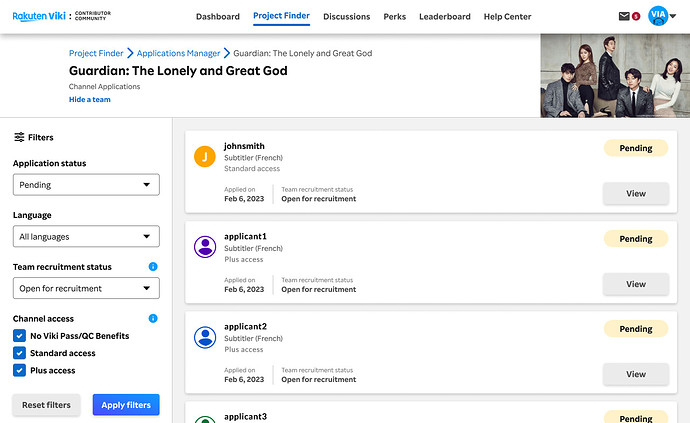690x423 pixels.
Task: Select the Project Finder tab
Action: 281,16
